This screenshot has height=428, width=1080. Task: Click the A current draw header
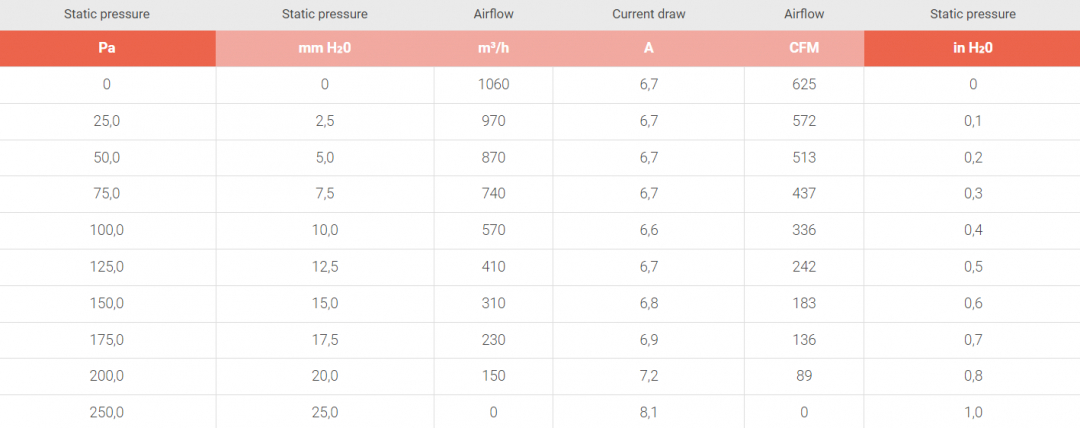[x=648, y=48]
